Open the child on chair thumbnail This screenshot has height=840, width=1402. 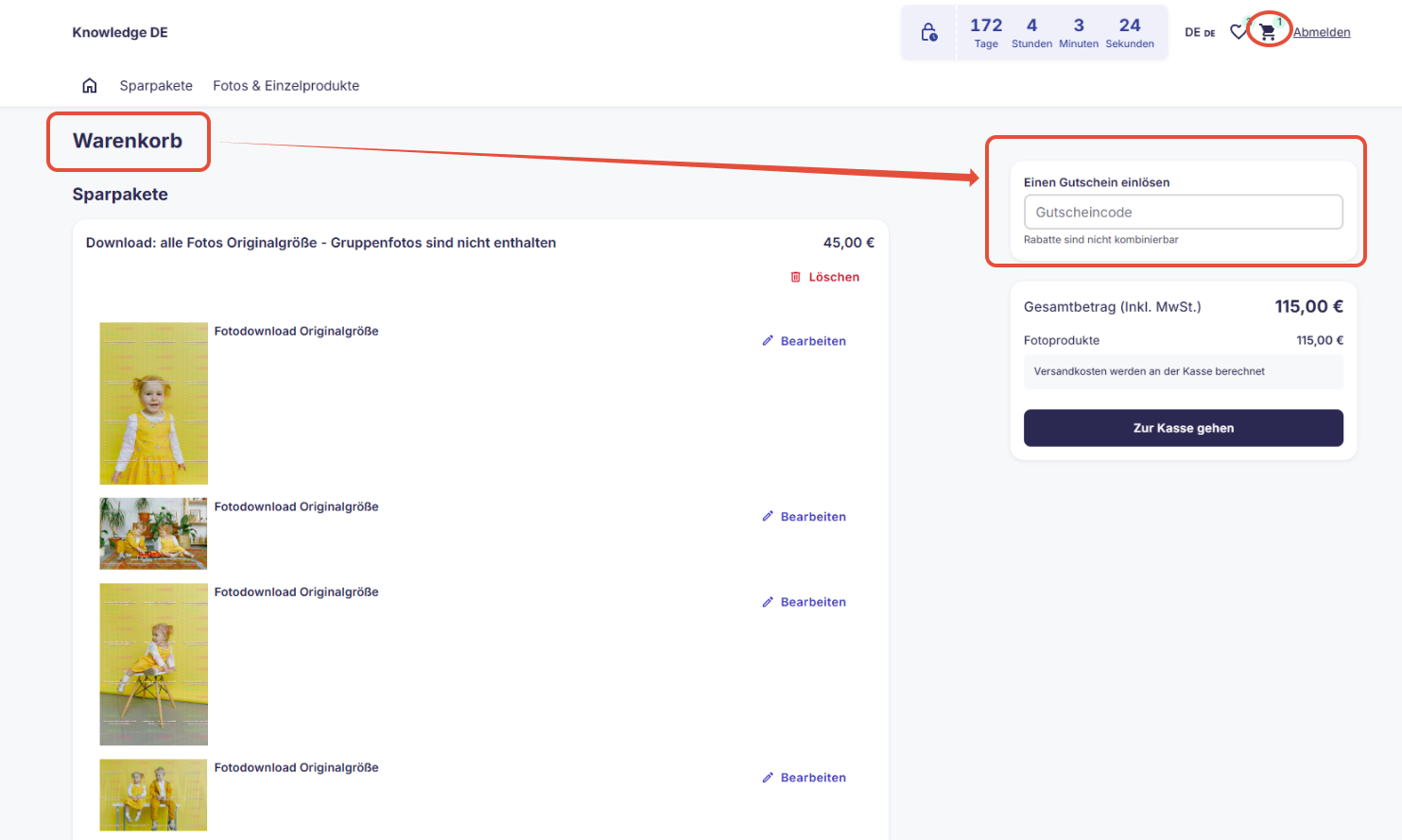tap(154, 664)
